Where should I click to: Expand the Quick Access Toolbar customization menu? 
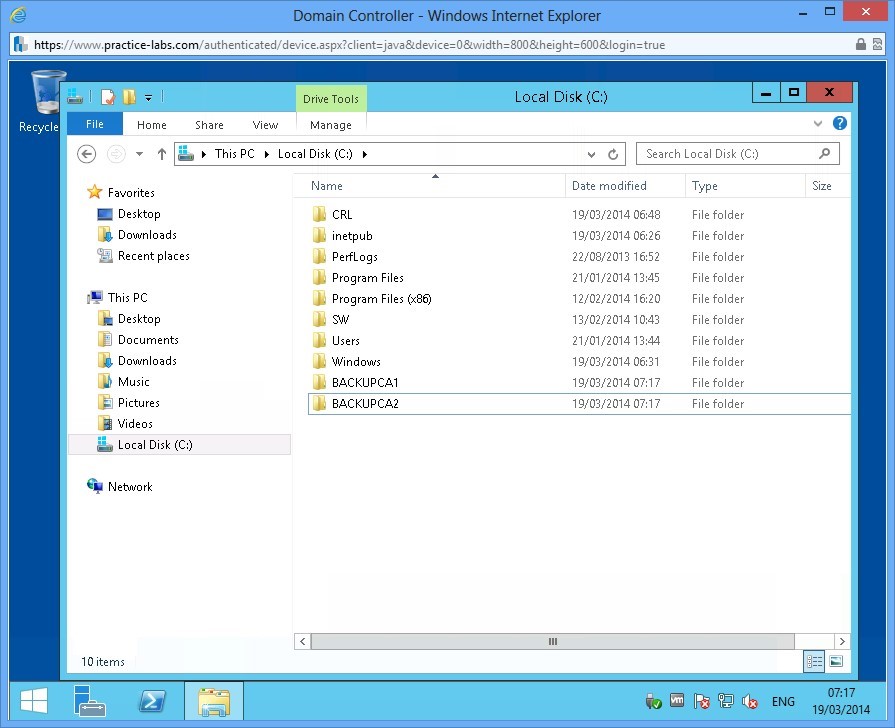click(147, 96)
